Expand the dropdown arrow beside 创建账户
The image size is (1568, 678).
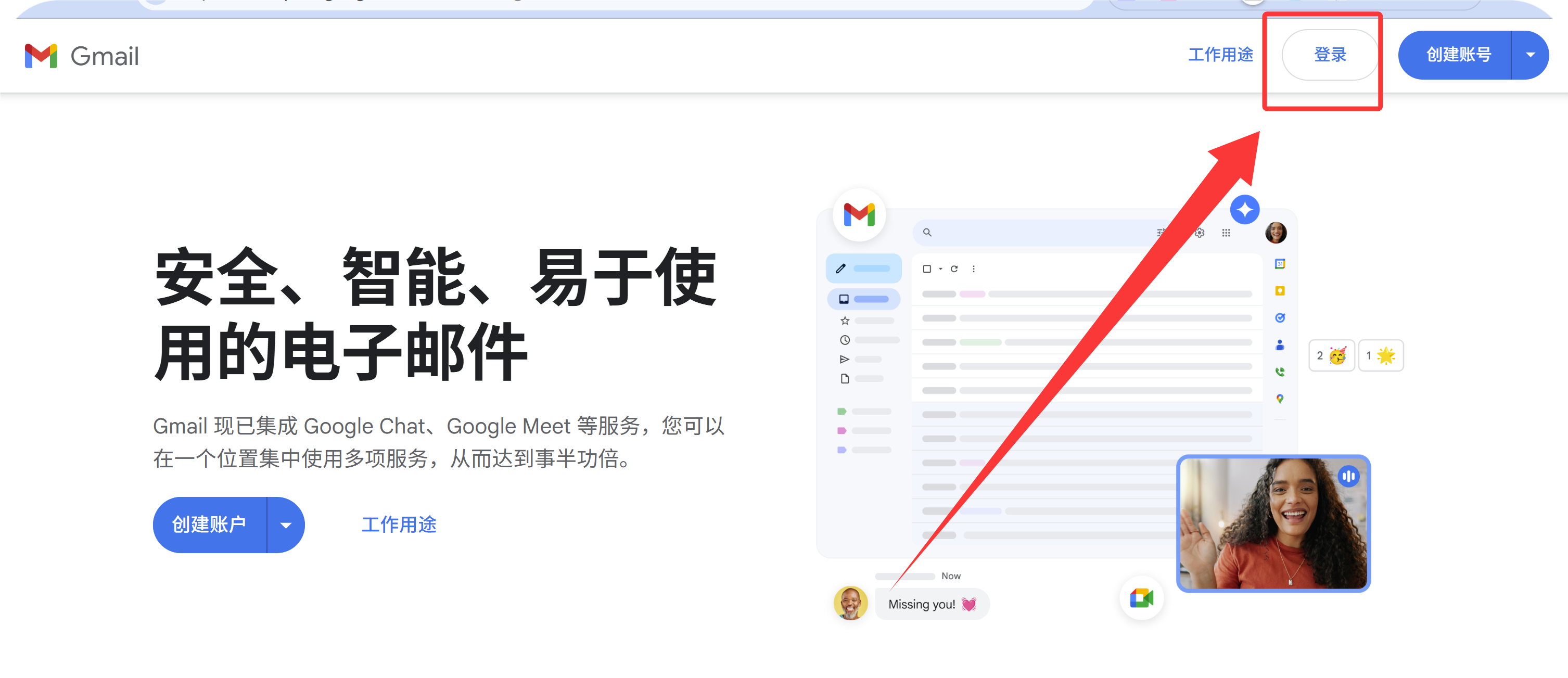286,525
